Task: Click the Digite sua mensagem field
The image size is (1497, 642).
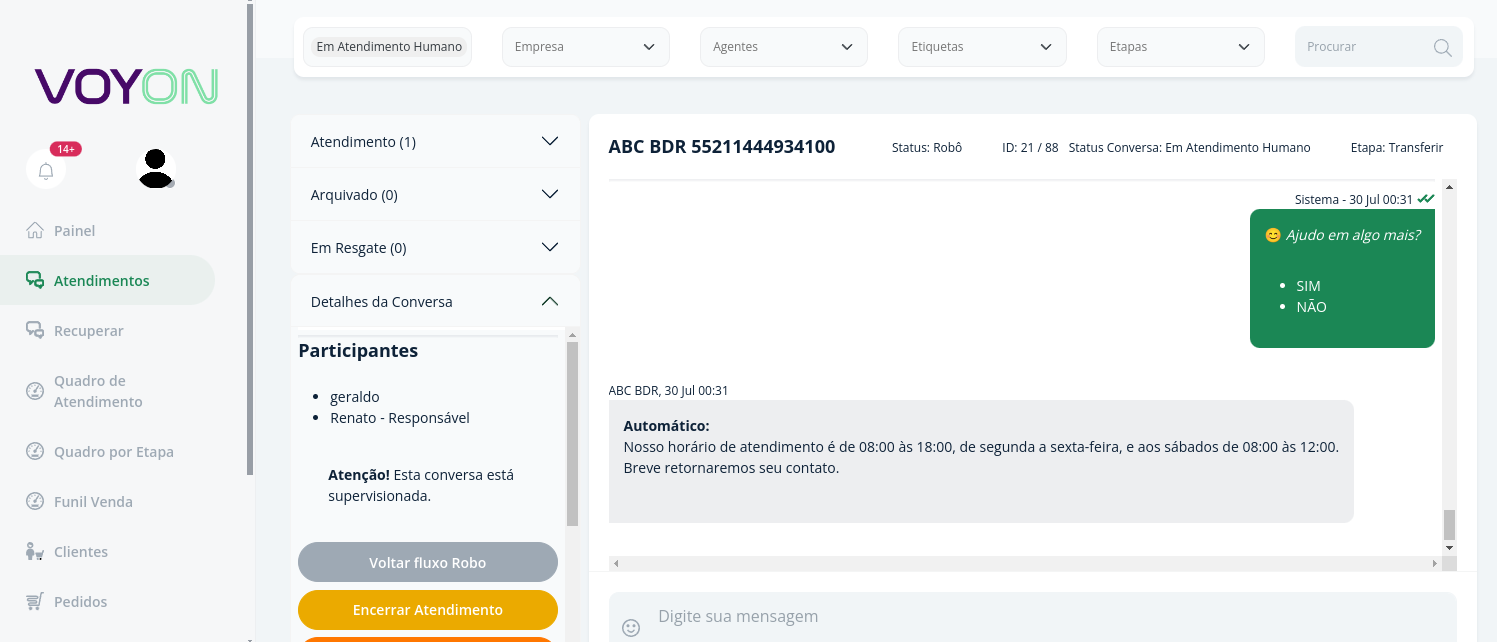Action: coord(1052,617)
